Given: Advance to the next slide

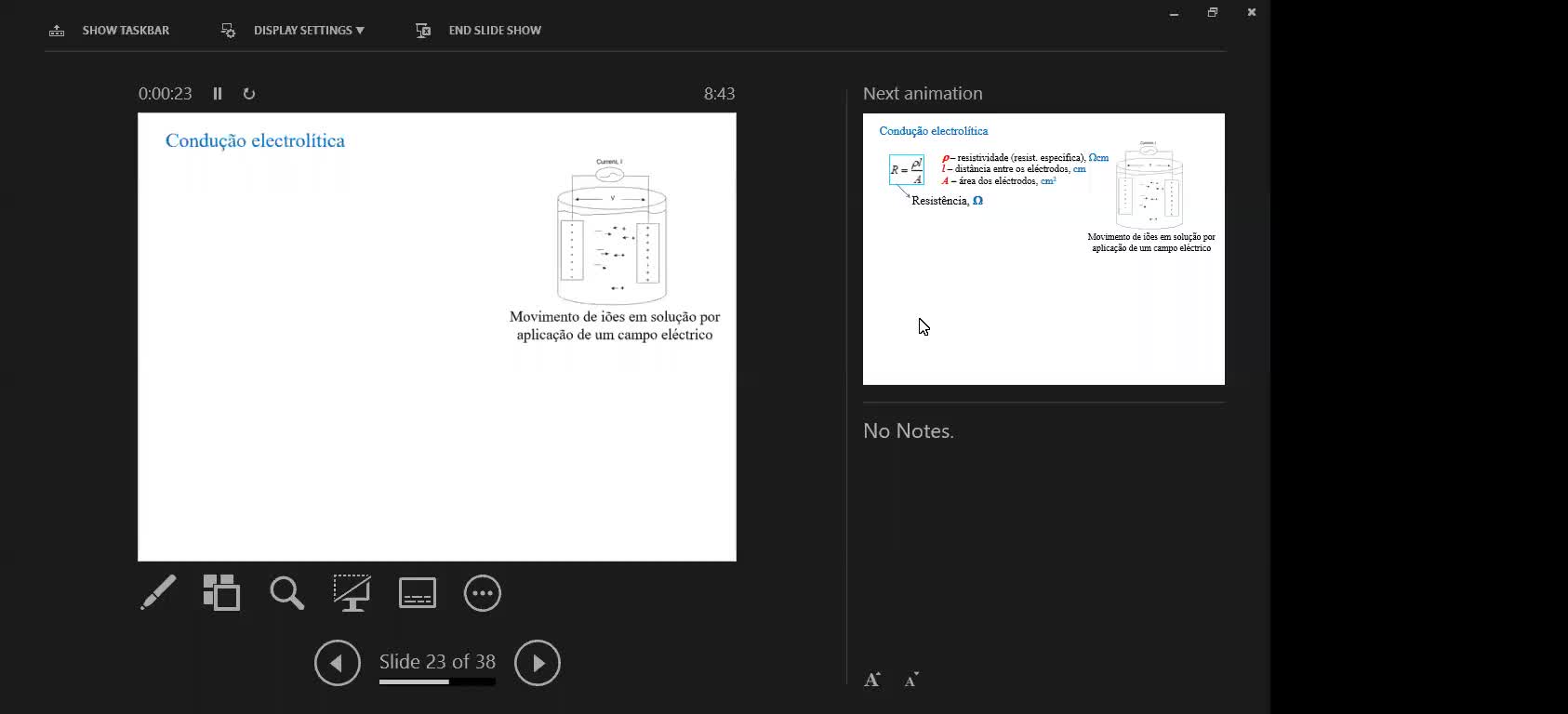Looking at the screenshot, I should point(538,663).
